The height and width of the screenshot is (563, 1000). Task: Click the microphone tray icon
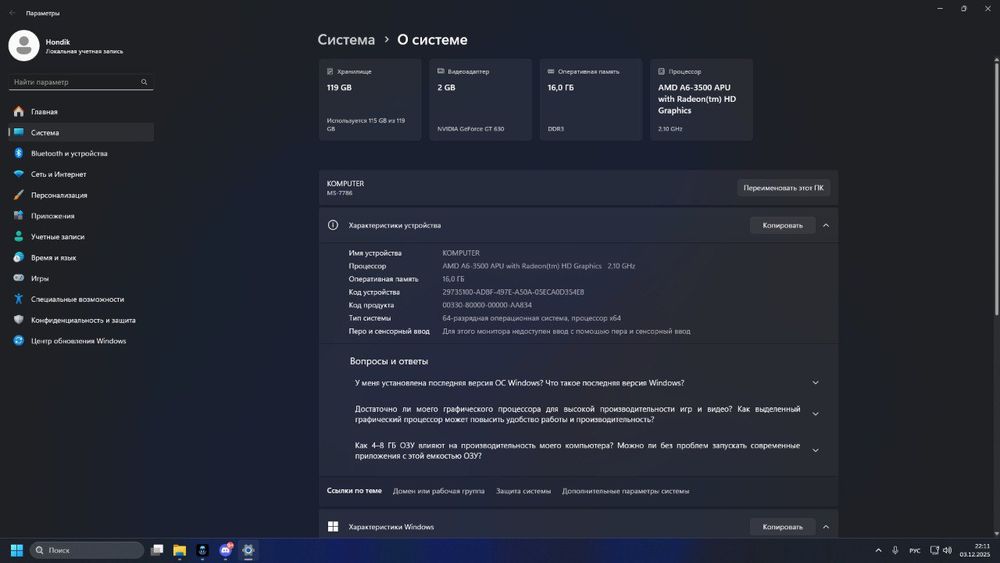(x=895, y=550)
